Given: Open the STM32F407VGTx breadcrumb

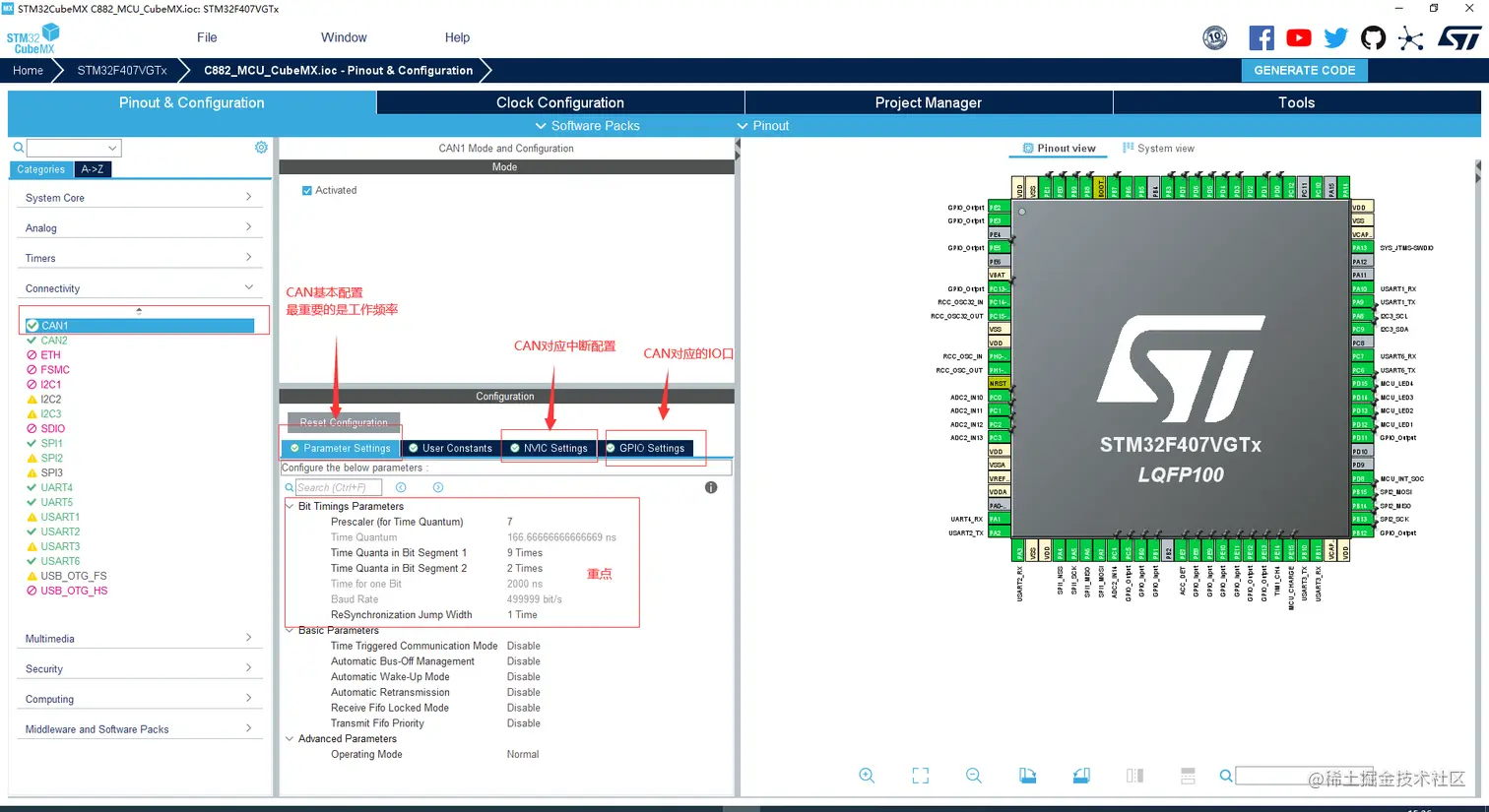Looking at the screenshot, I should 122,70.
